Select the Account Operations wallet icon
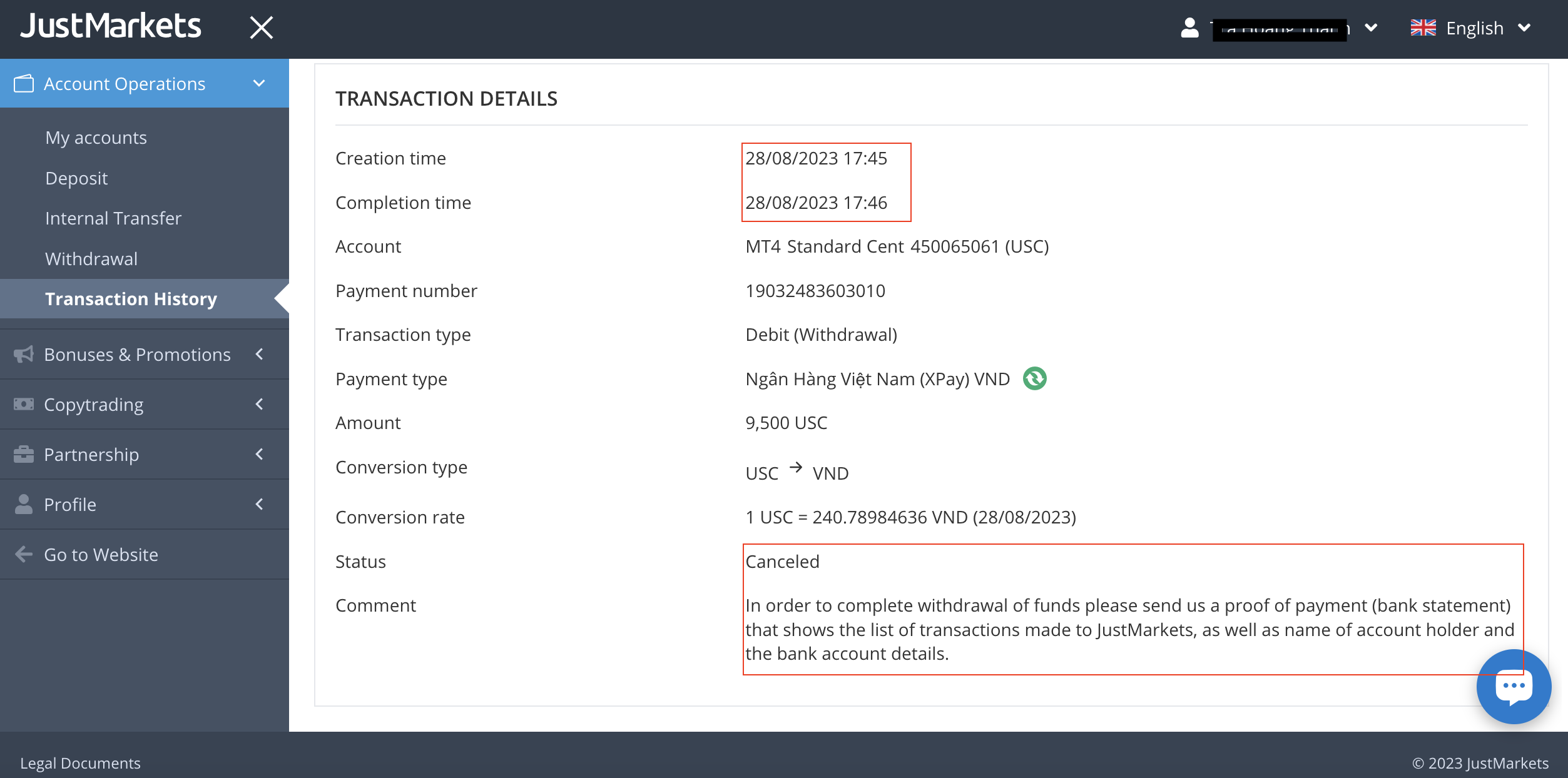 pos(23,83)
